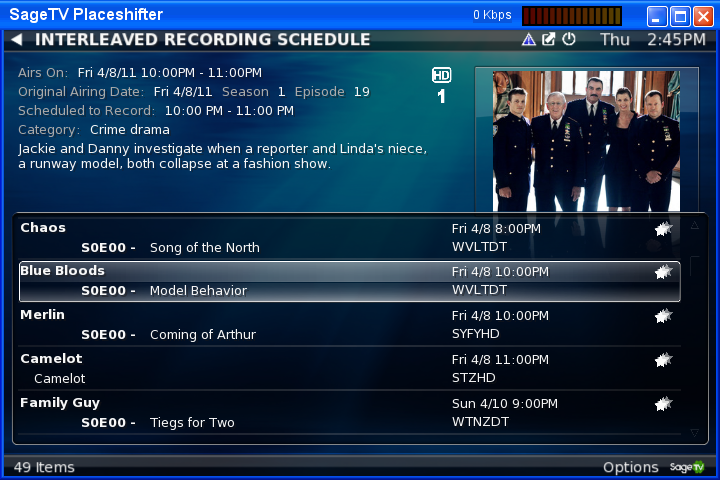
Task: Click the power icon in header
Action: pyautogui.click(x=568, y=39)
